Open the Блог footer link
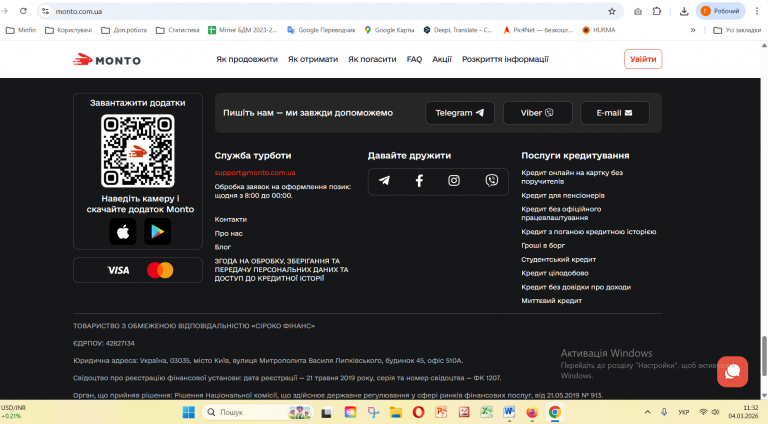The height and width of the screenshot is (424, 768). coord(222,247)
